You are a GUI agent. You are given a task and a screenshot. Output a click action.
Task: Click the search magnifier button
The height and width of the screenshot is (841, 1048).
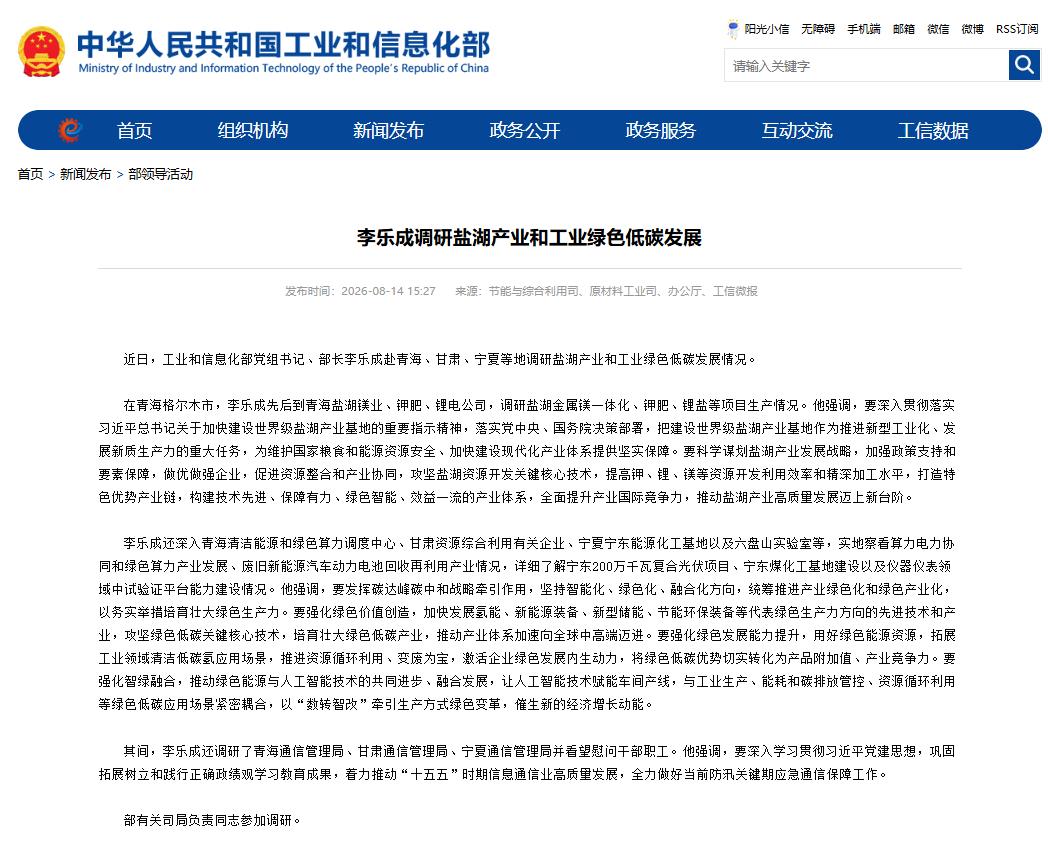[x=1024, y=65]
